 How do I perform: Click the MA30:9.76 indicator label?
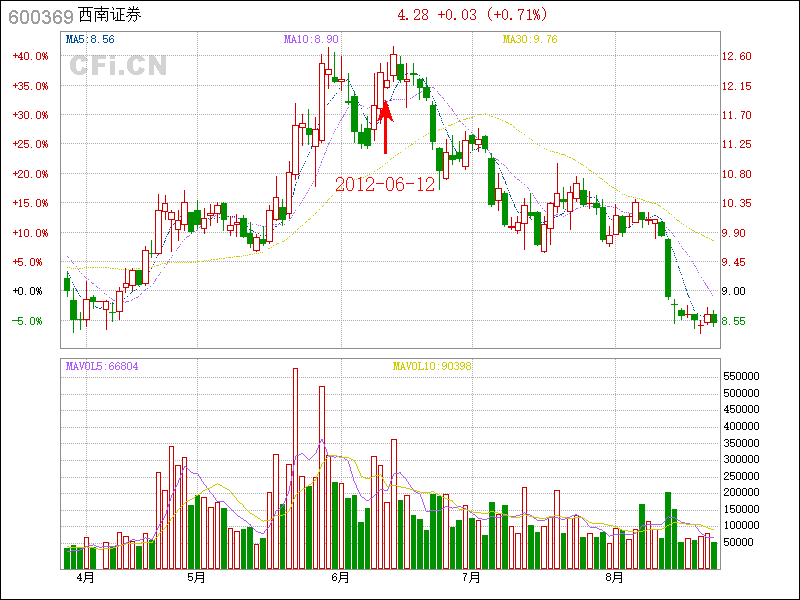tap(530, 39)
